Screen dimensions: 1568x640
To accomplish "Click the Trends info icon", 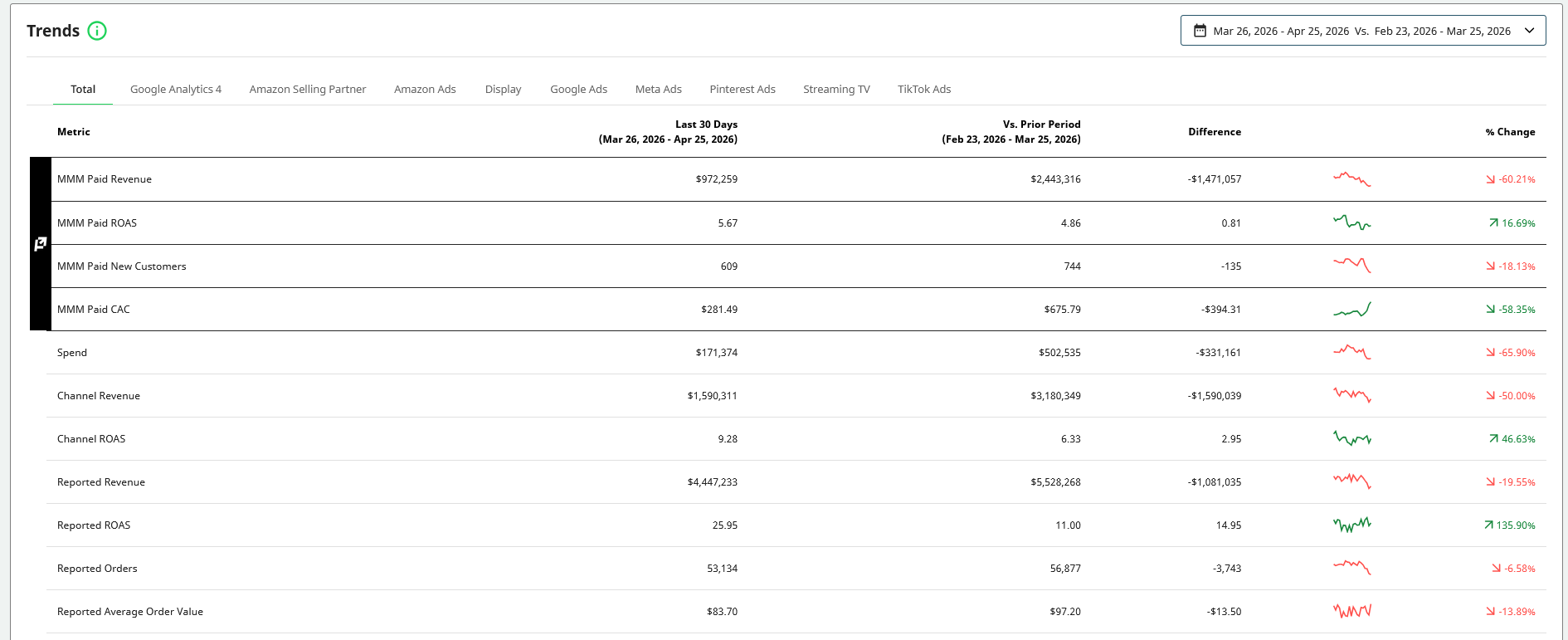I will point(97,31).
